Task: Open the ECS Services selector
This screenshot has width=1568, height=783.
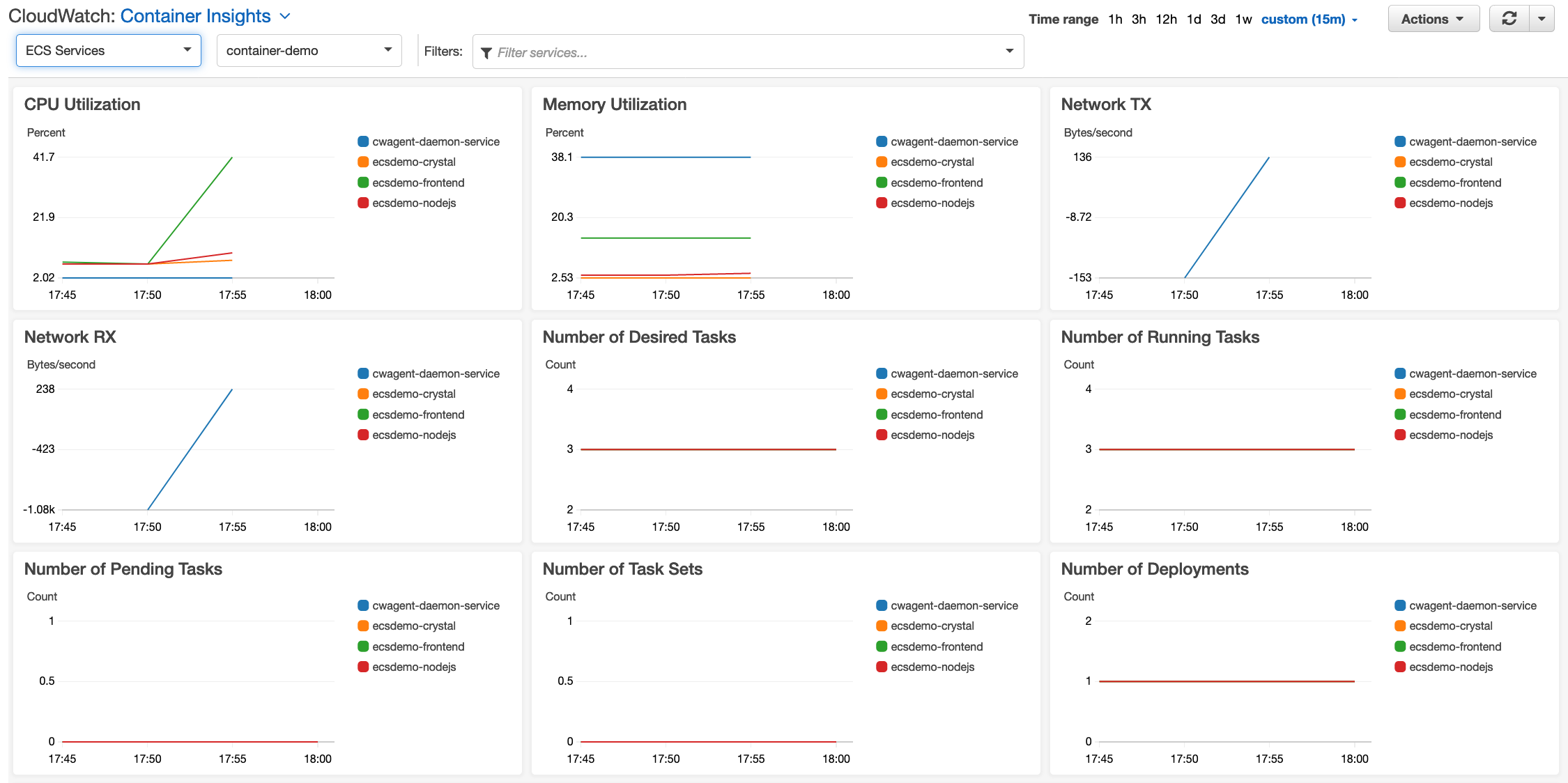Action: (109, 50)
